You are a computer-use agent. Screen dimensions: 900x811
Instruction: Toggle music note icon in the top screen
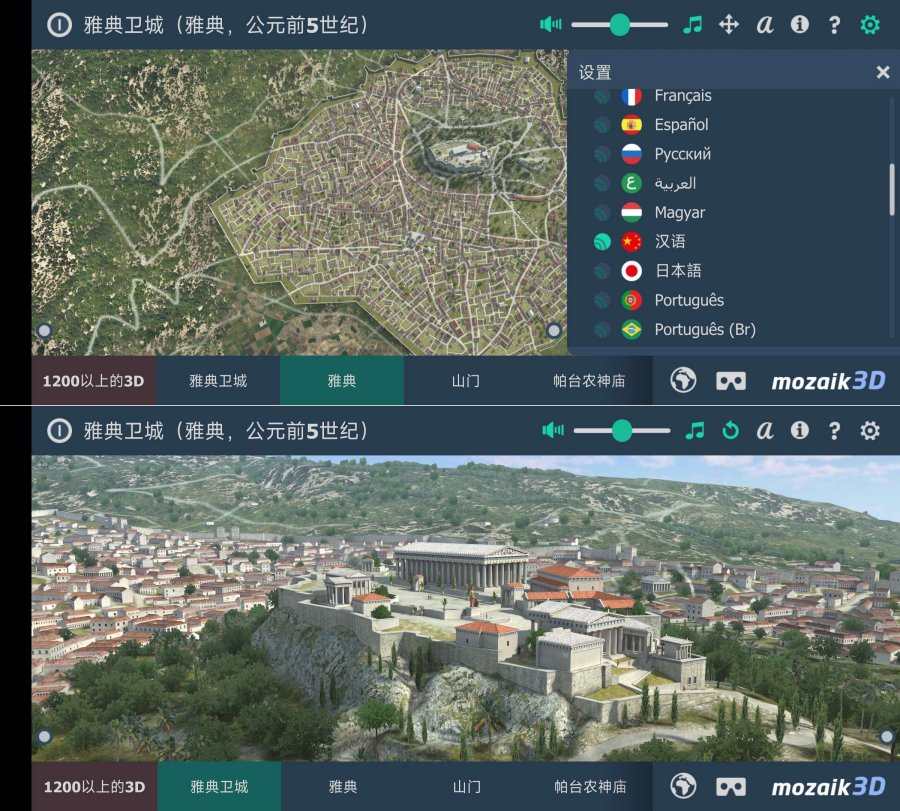click(693, 25)
